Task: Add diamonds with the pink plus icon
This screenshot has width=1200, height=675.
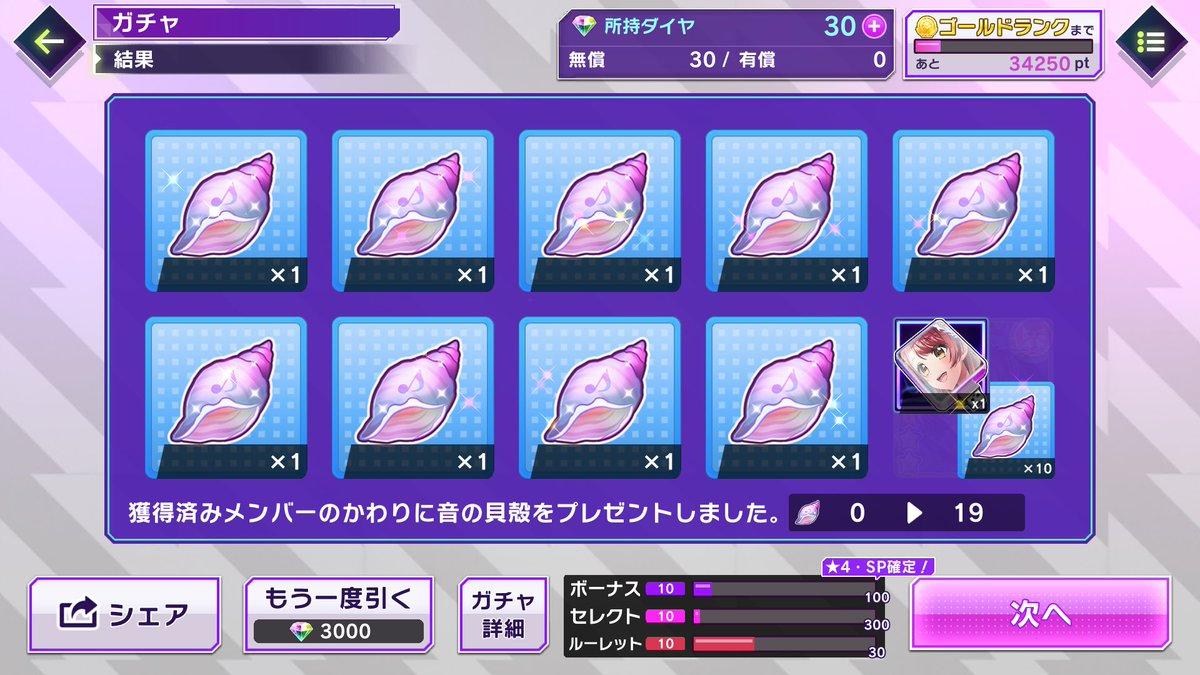Action: click(873, 26)
